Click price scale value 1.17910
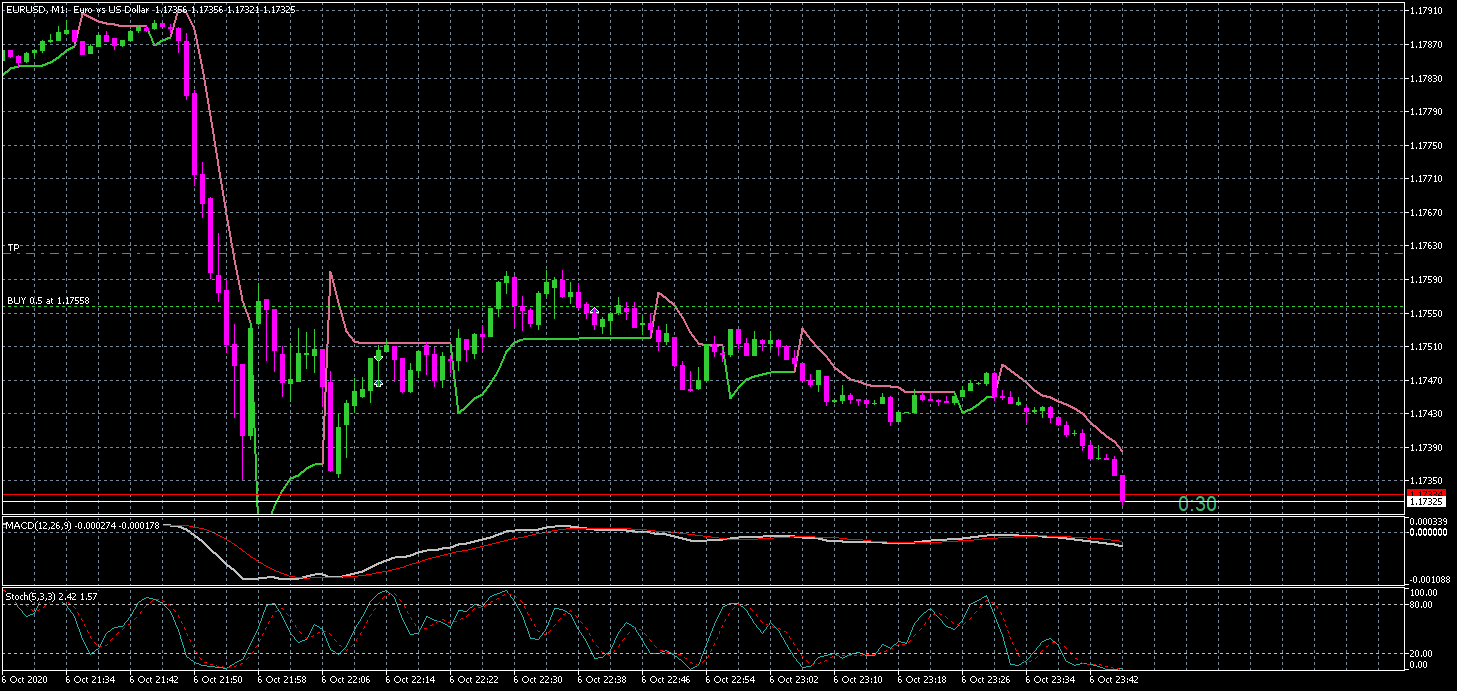The image size is (1457, 691). coord(1425,11)
